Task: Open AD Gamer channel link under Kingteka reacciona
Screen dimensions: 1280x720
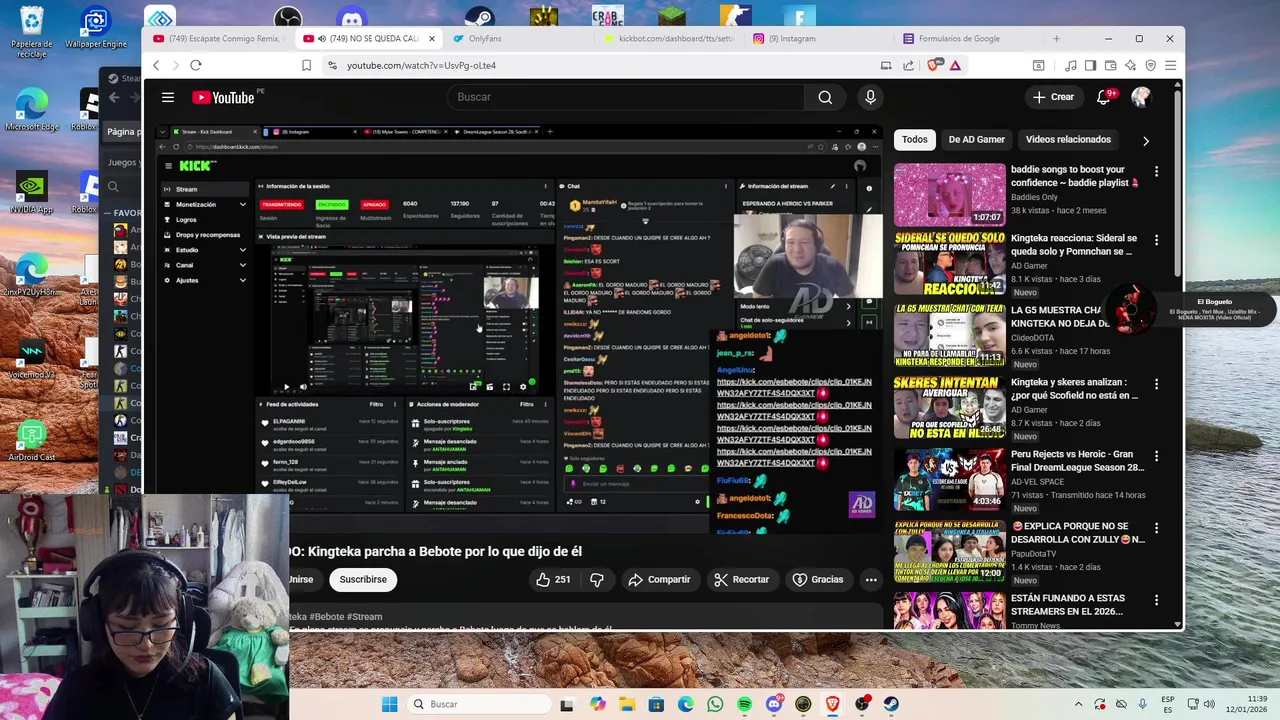Action: pos(1029,266)
